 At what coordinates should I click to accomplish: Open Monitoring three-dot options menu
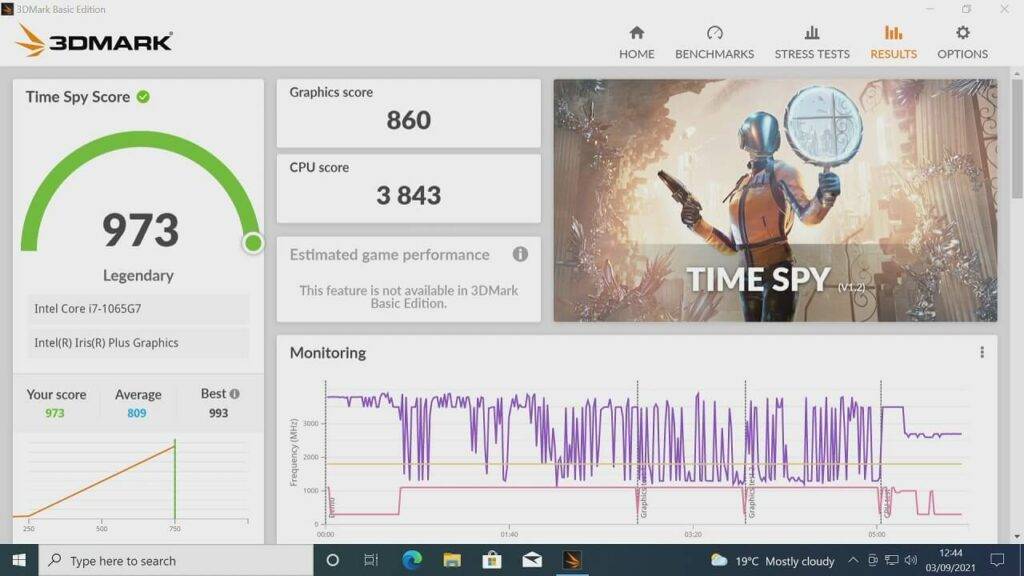(982, 353)
